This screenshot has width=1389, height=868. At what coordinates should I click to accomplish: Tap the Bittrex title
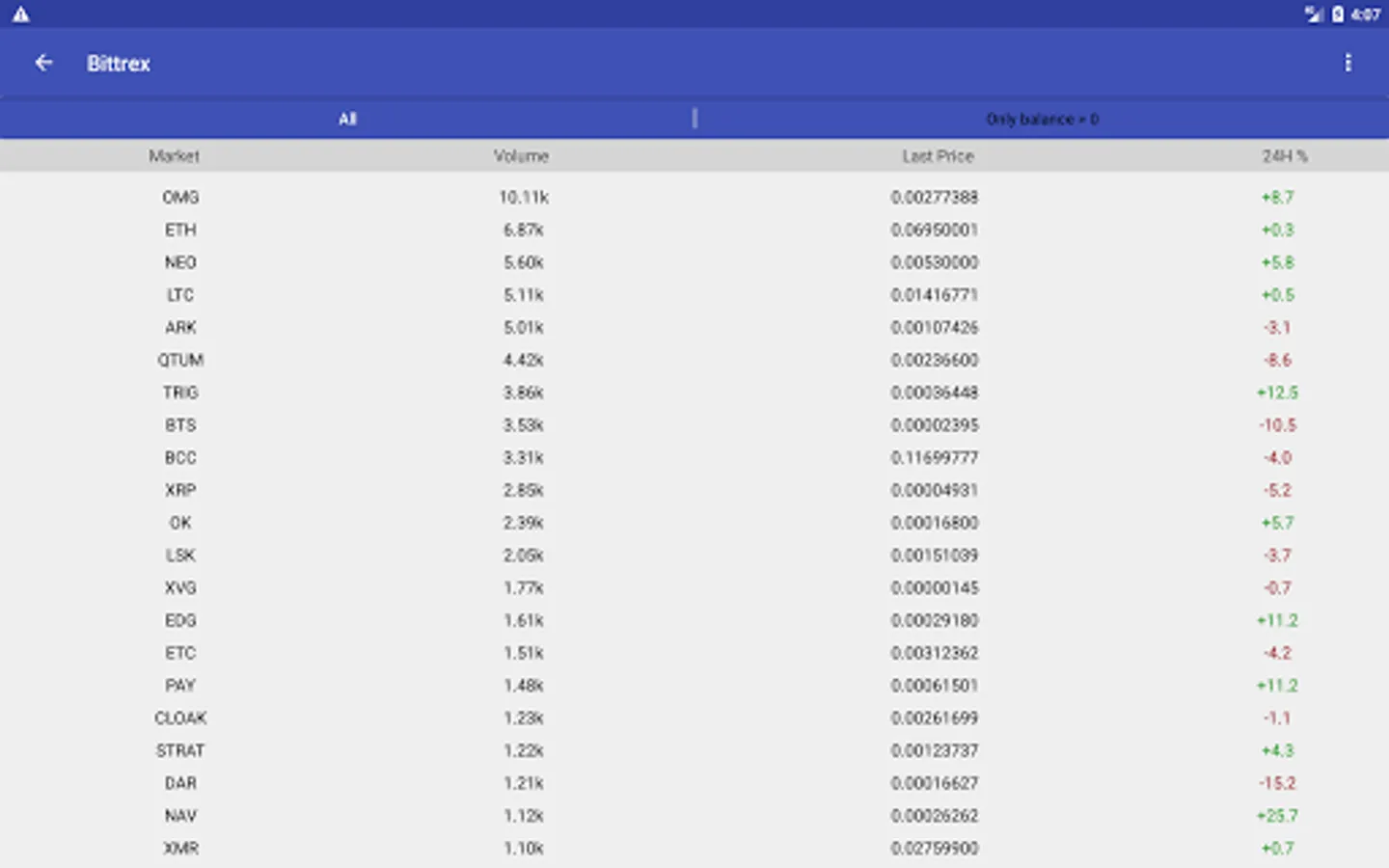119,63
